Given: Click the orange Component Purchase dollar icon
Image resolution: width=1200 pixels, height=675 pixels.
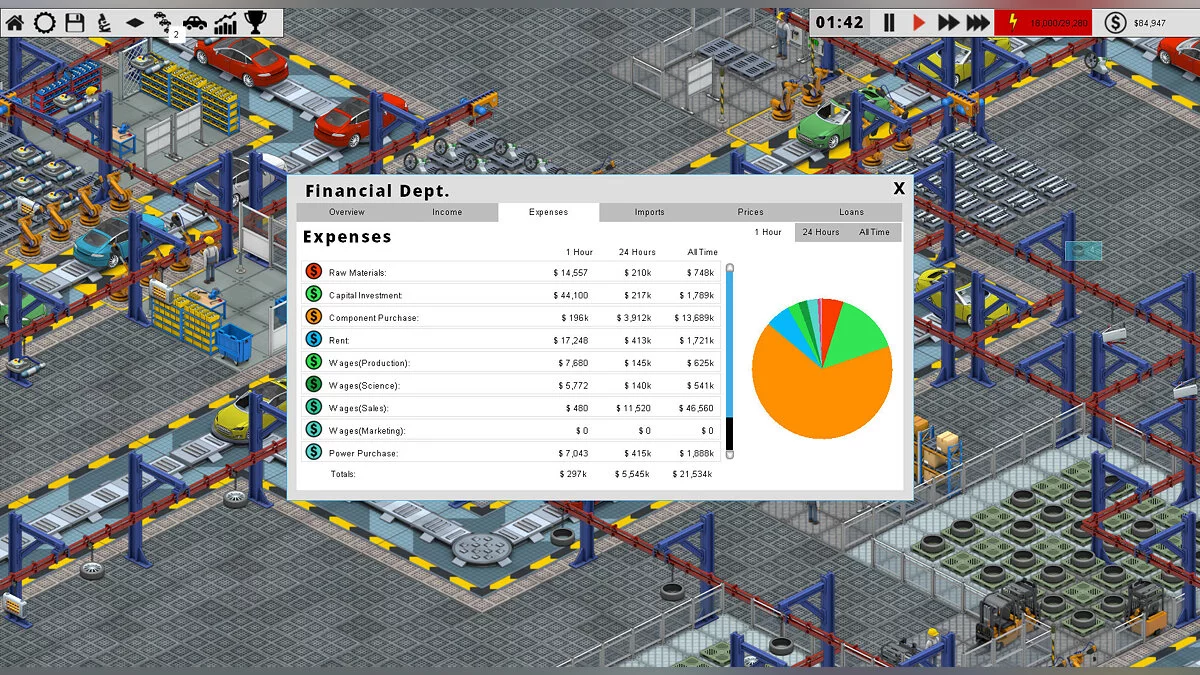Looking at the screenshot, I should tap(313, 317).
